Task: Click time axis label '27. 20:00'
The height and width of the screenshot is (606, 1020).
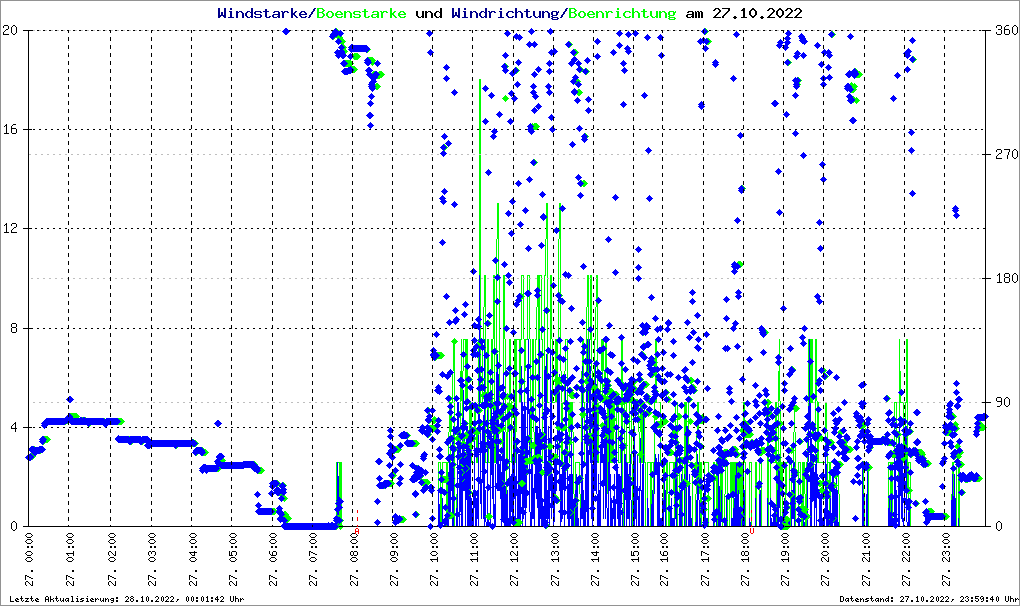Action: tap(826, 559)
